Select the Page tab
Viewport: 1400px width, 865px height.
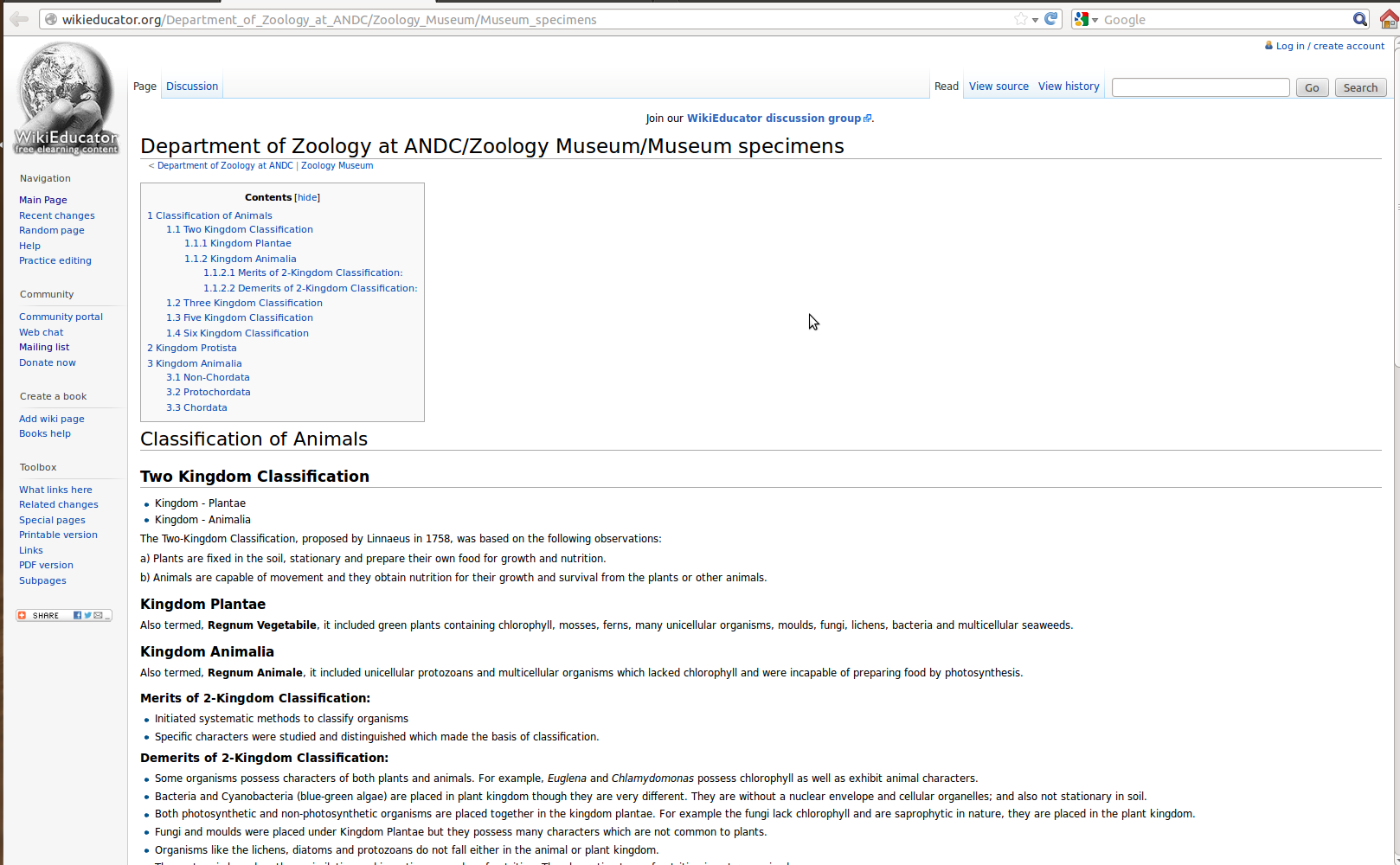click(x=144, y=86)
